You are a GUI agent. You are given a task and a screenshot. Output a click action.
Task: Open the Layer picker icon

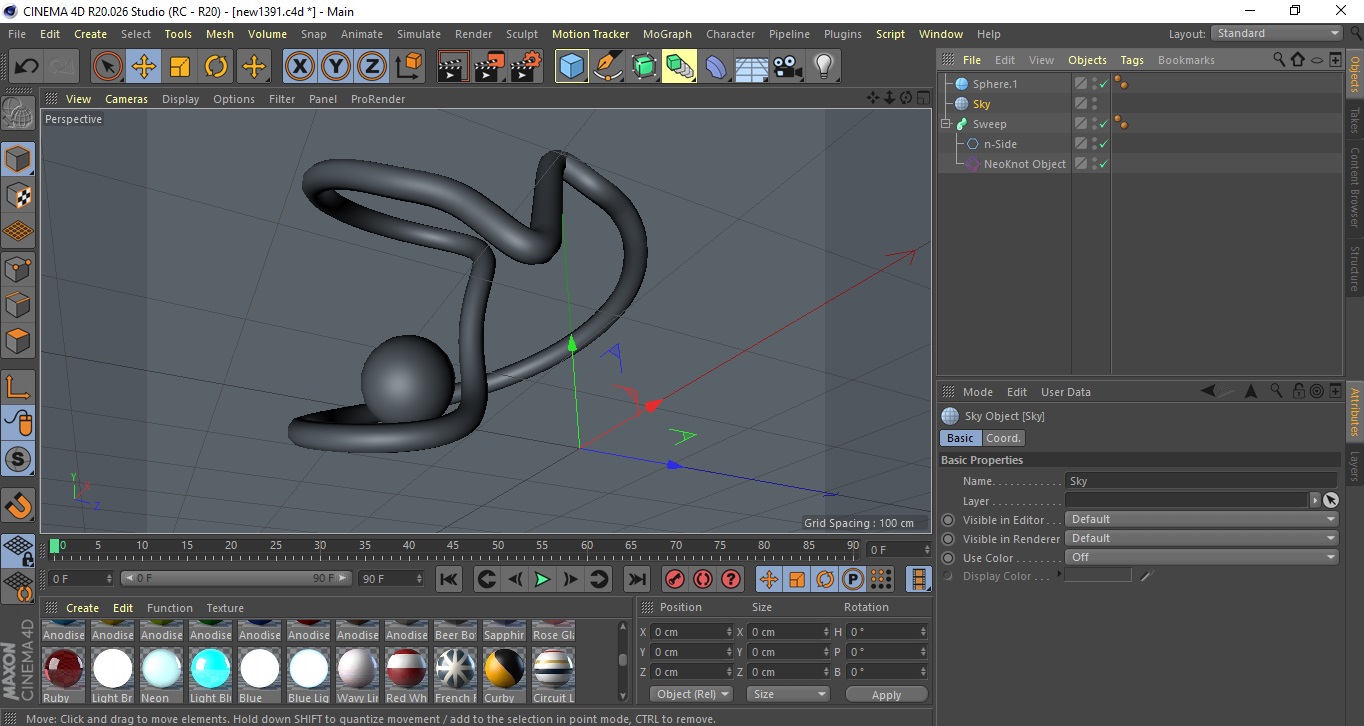[x=1330, y=500]
